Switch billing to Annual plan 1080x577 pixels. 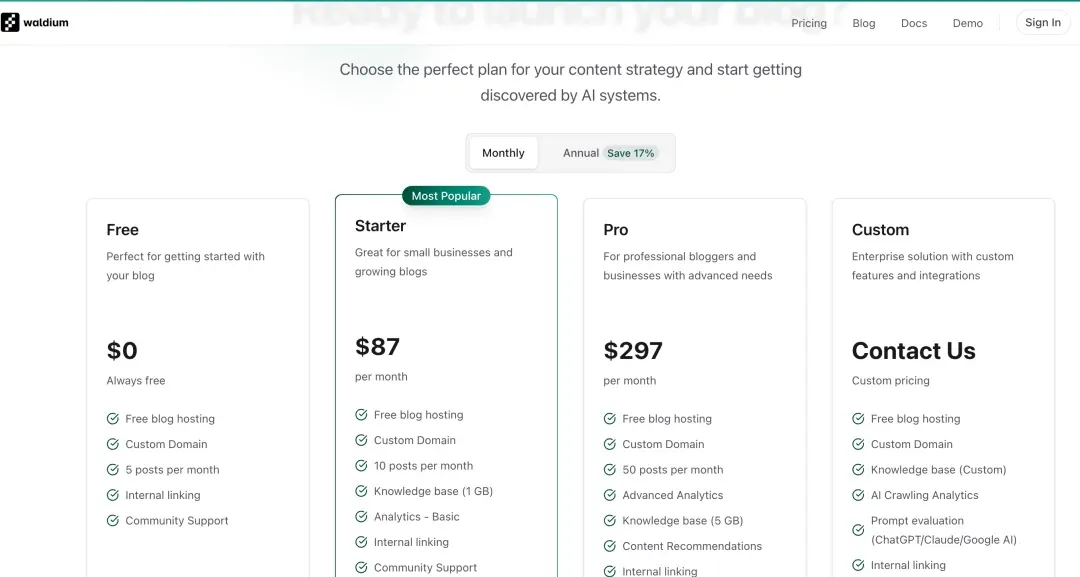coord(580,153)
